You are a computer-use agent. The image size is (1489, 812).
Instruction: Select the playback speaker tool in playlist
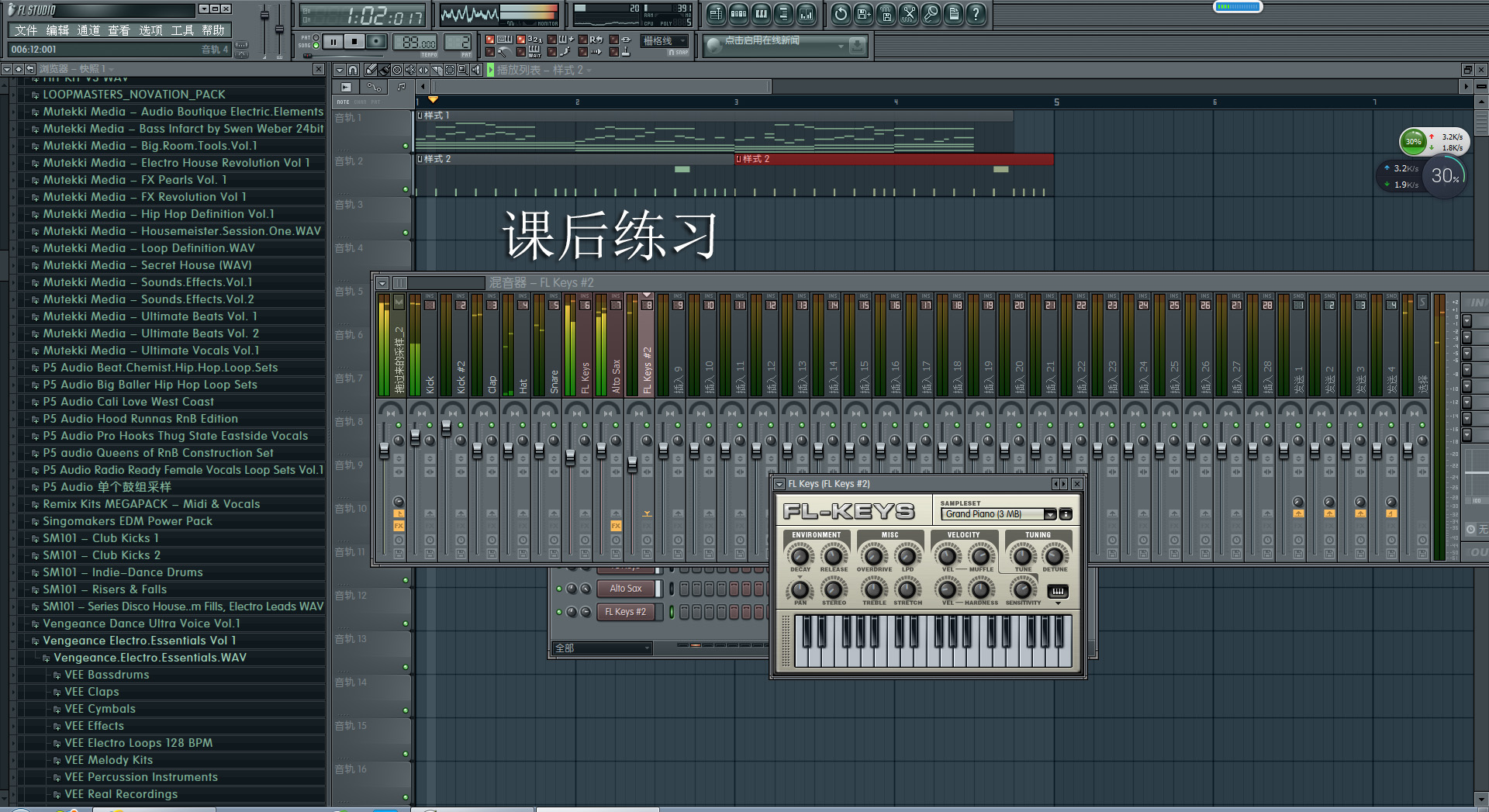coord(476,70)
